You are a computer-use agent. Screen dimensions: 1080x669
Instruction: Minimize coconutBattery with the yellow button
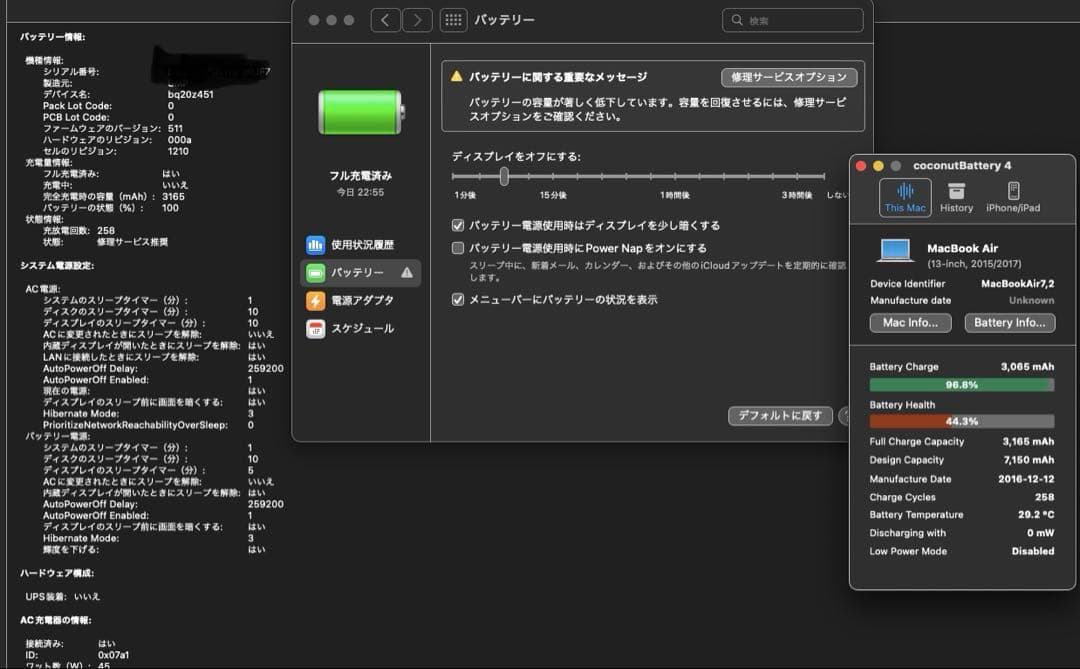[x=878, y=166]
